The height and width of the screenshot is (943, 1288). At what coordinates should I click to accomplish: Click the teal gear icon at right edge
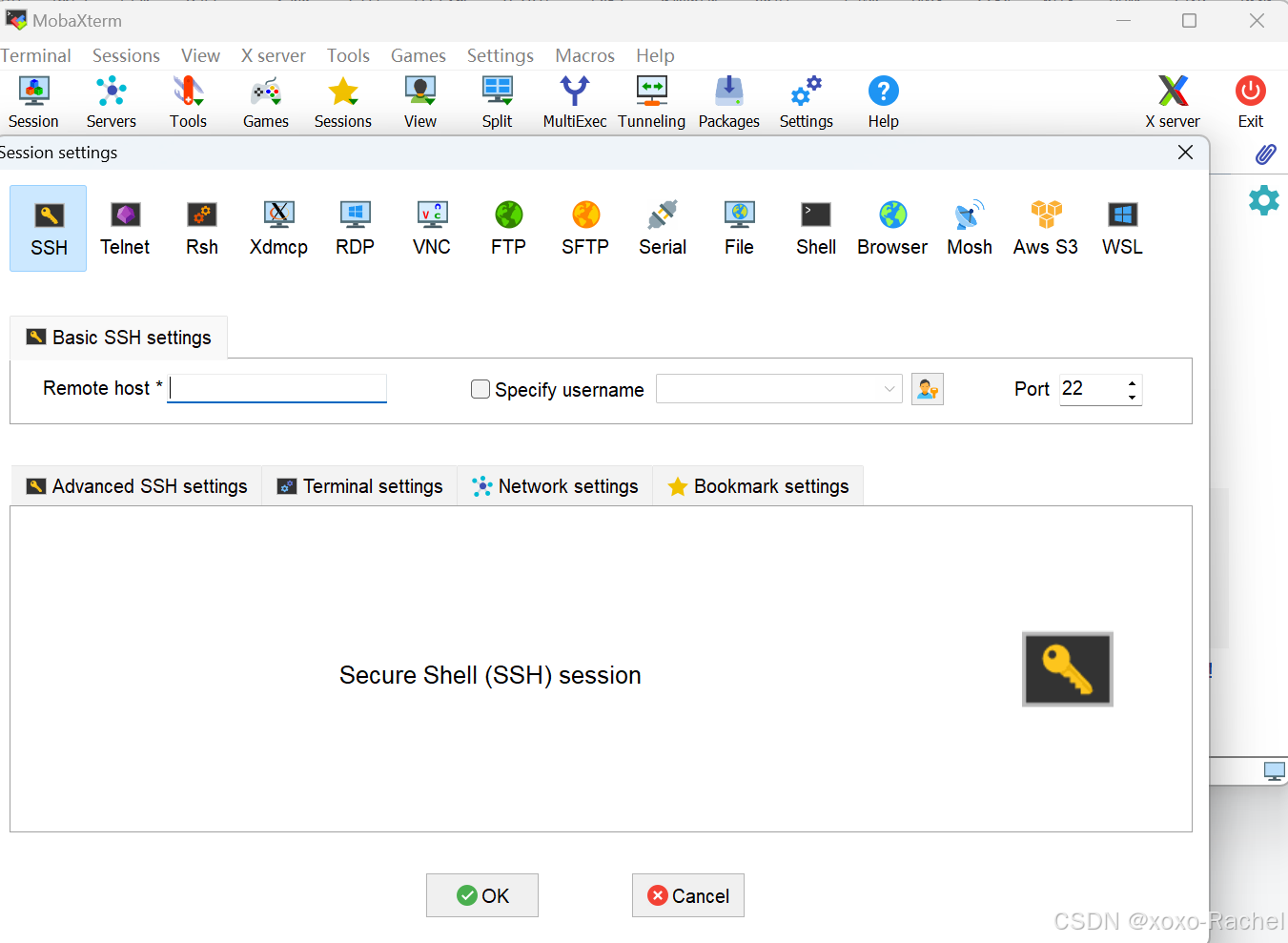(1264, 200)
